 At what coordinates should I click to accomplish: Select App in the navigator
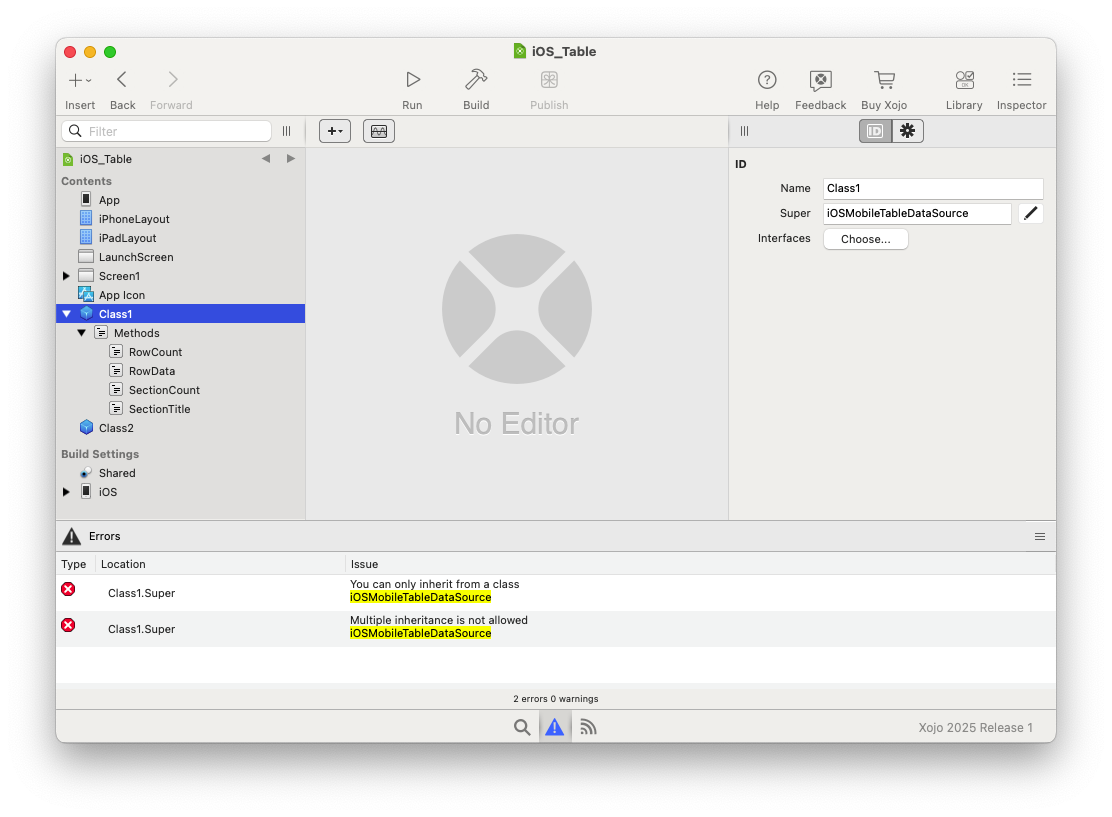[x=109, y=200]
